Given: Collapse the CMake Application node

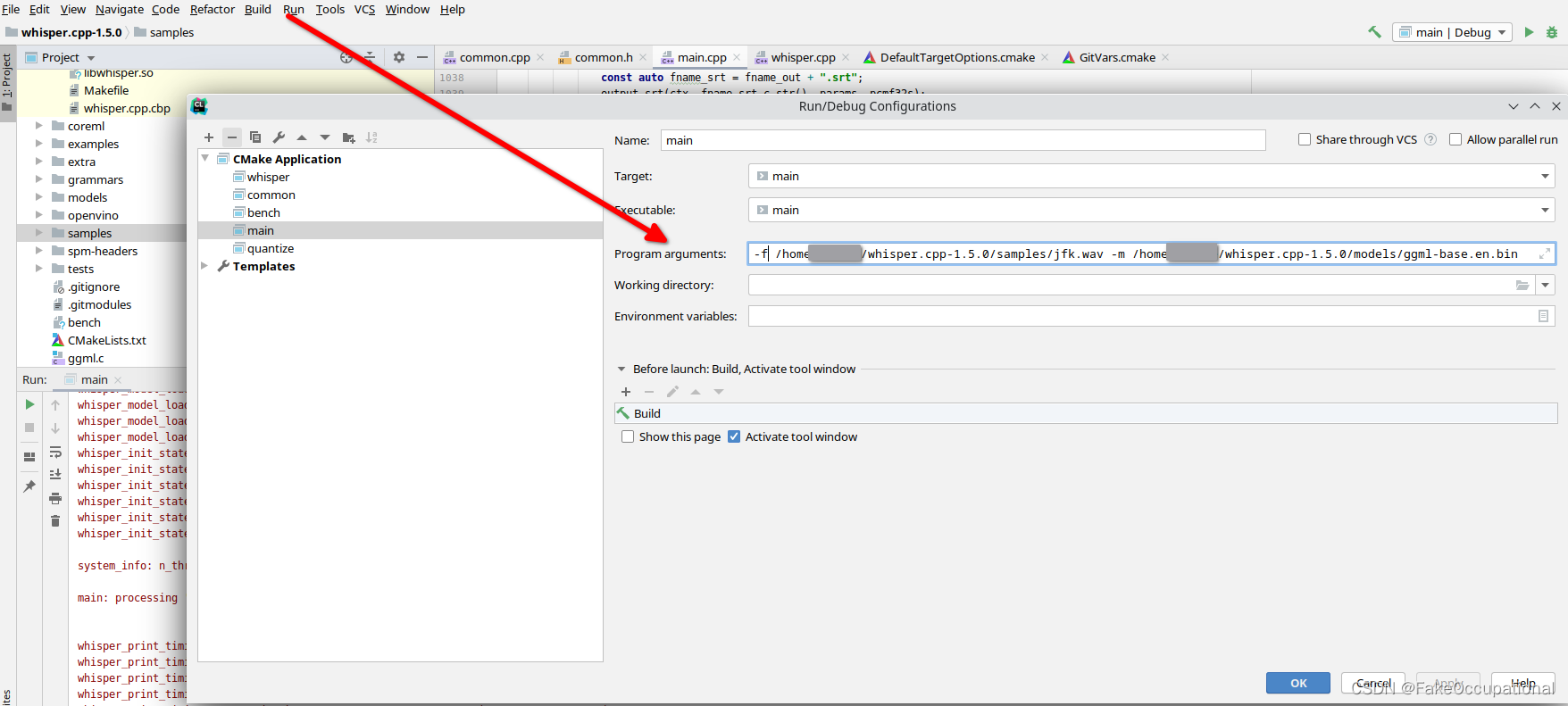Looking at the screenshot, I should [205, 159].
